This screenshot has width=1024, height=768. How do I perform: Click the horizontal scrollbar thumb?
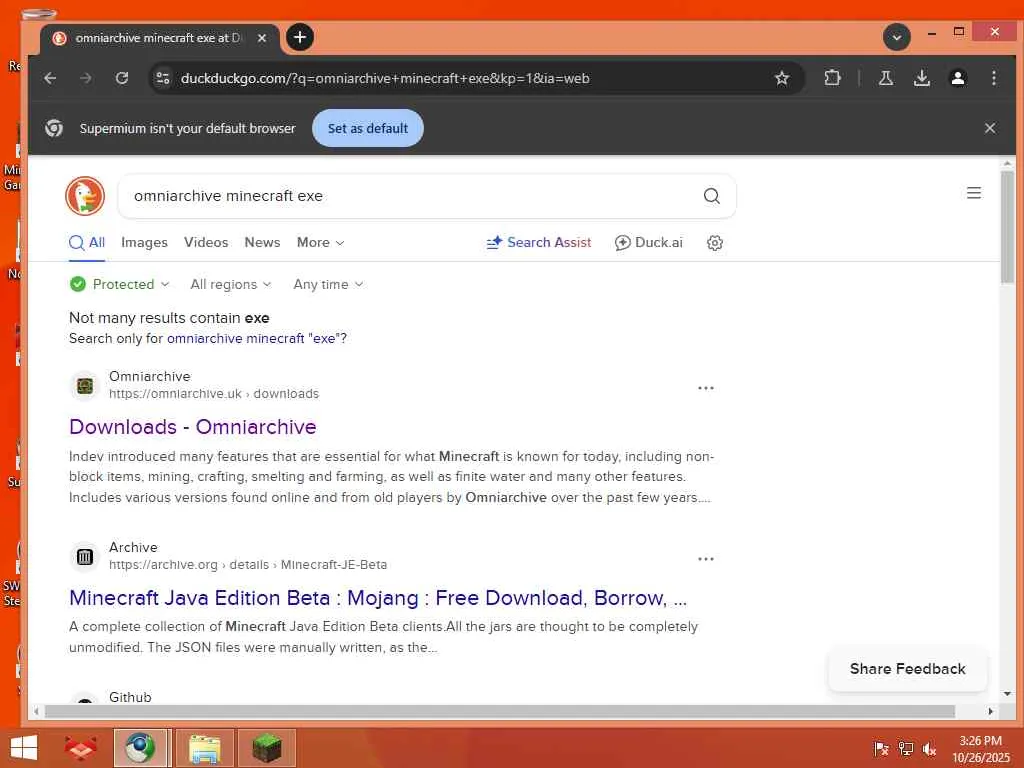coord(500,711)
